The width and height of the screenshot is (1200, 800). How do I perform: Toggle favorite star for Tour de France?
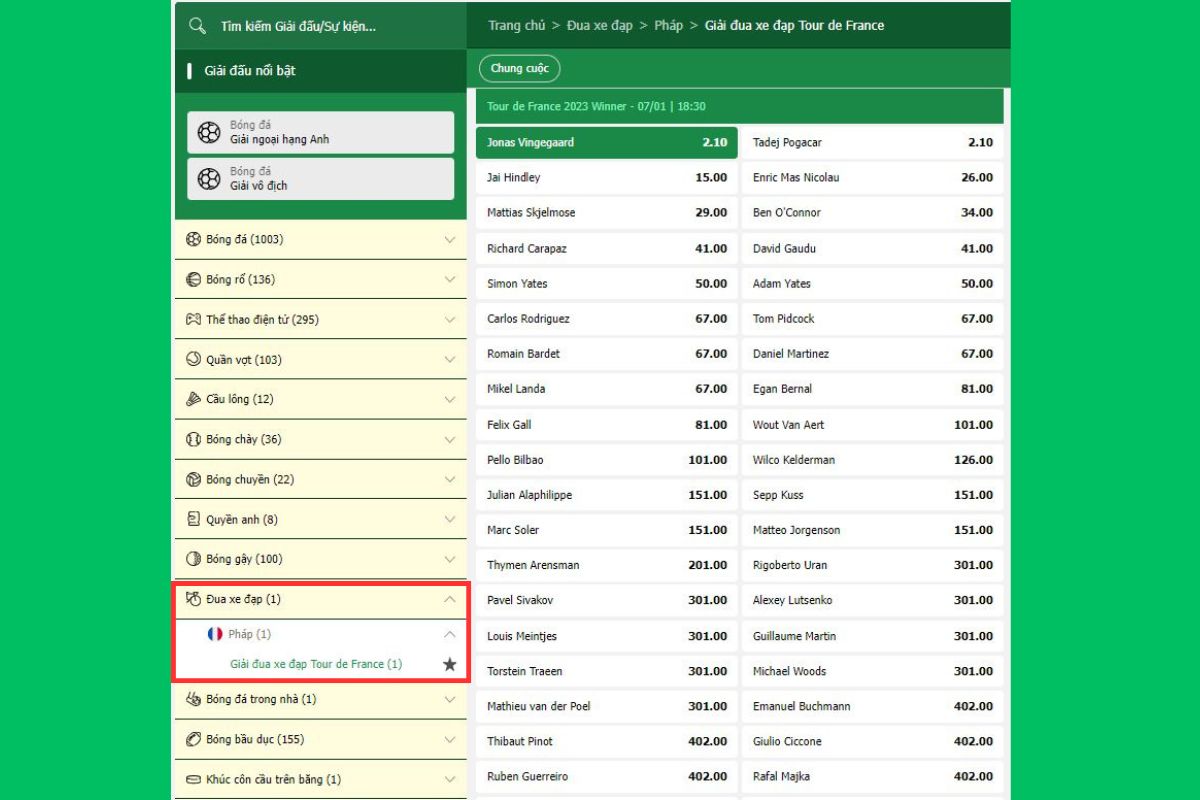click(449, 664)
